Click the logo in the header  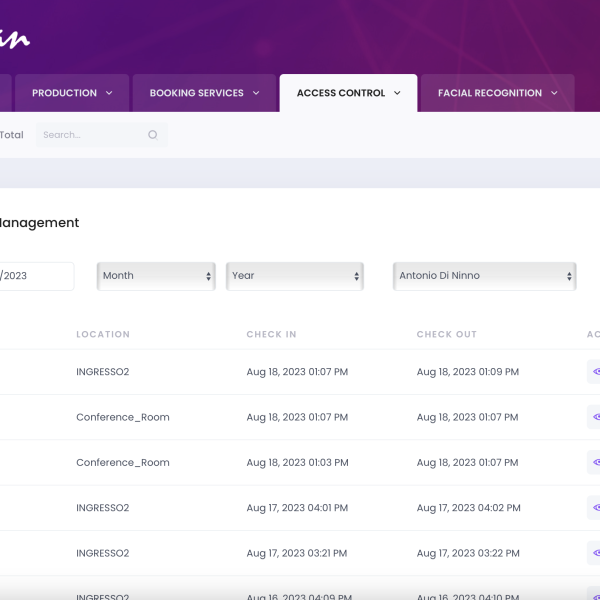coord(15,39)
